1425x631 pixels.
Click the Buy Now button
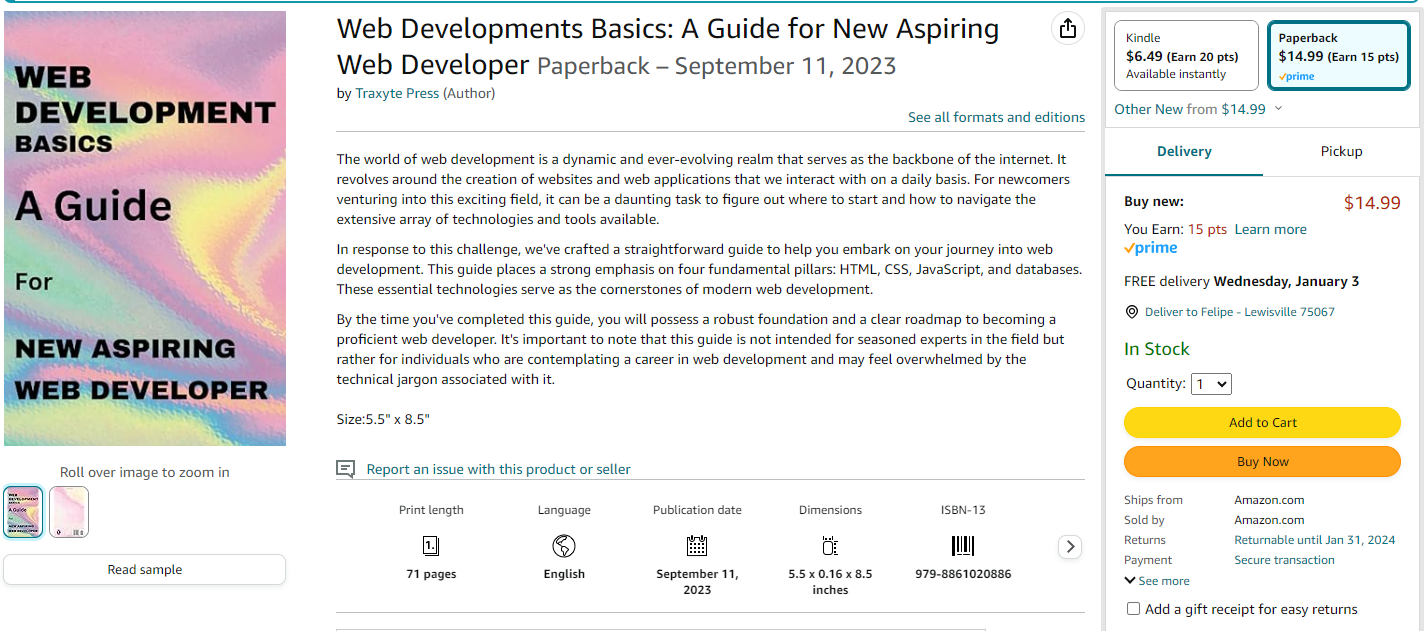(x=1262, y=461)
